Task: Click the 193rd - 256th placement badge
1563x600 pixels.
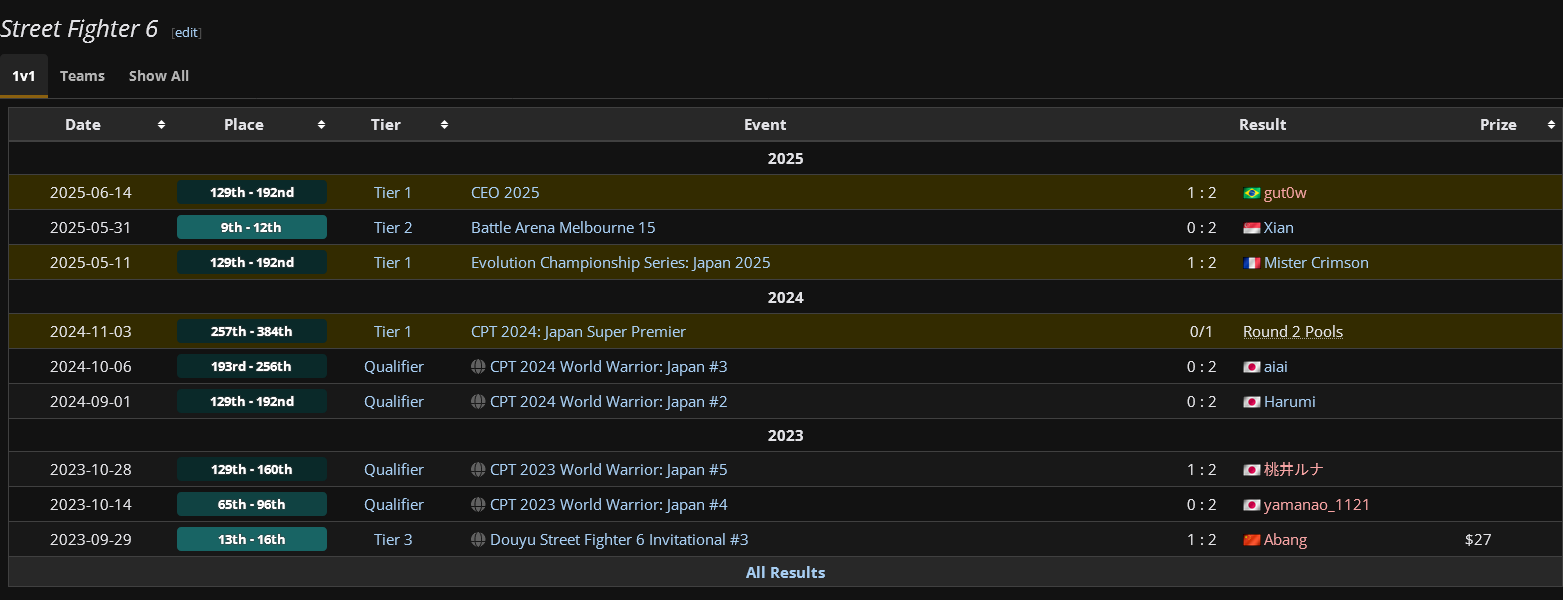Action: pyautogui.click(x=252, y=366)
